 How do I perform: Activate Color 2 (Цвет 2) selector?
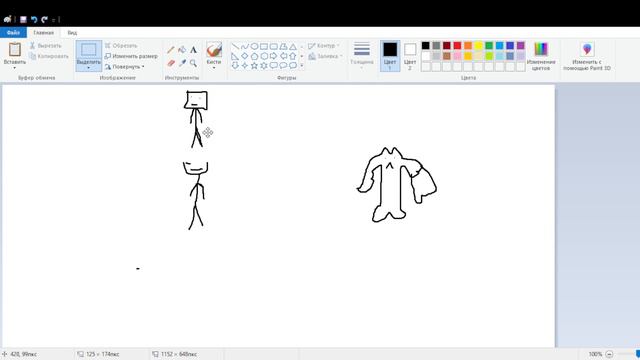tap(410, 56)
